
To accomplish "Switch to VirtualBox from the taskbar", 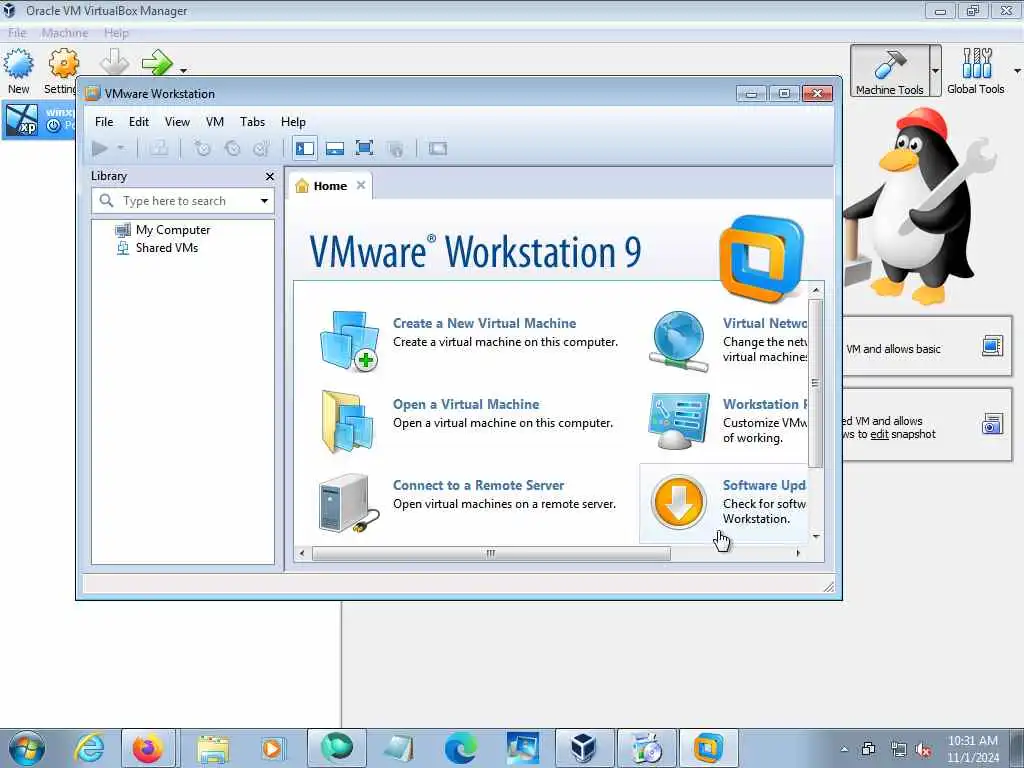I will pyautogui.click(x=583, y=748).
